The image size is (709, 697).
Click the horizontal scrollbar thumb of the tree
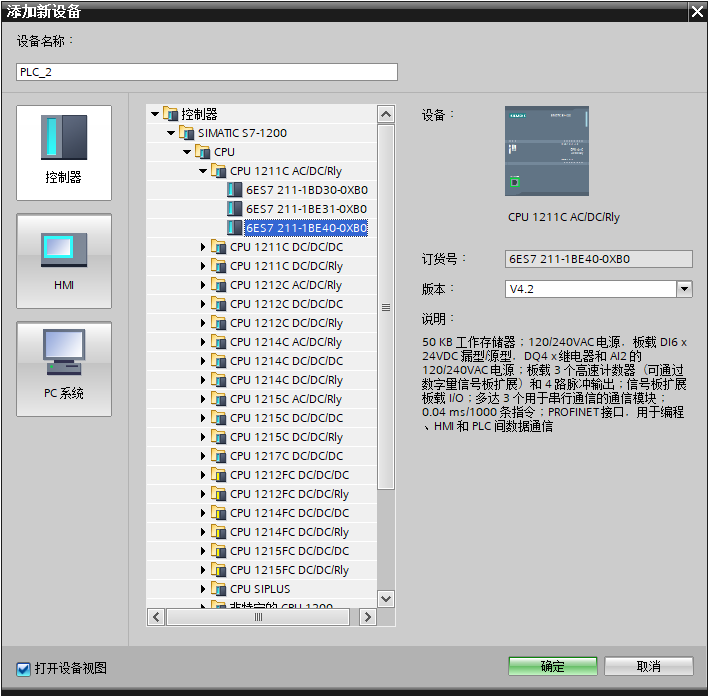click(x=258, y=617)
